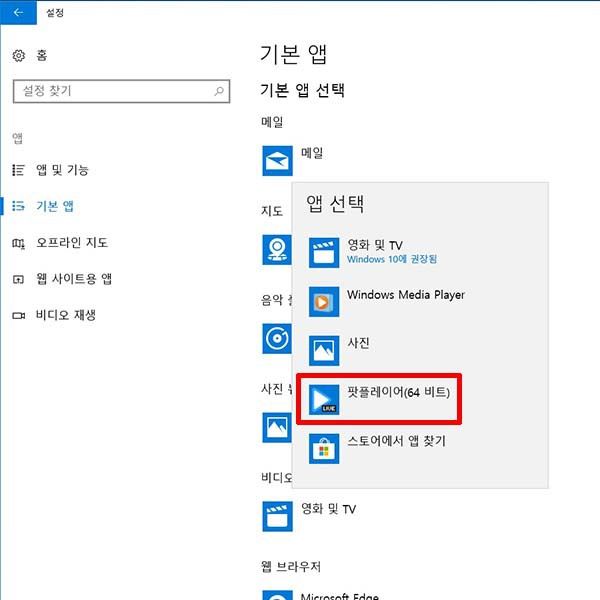Click the 앱 및 기능 list icon
600x600 pixels.
point(18,170)
